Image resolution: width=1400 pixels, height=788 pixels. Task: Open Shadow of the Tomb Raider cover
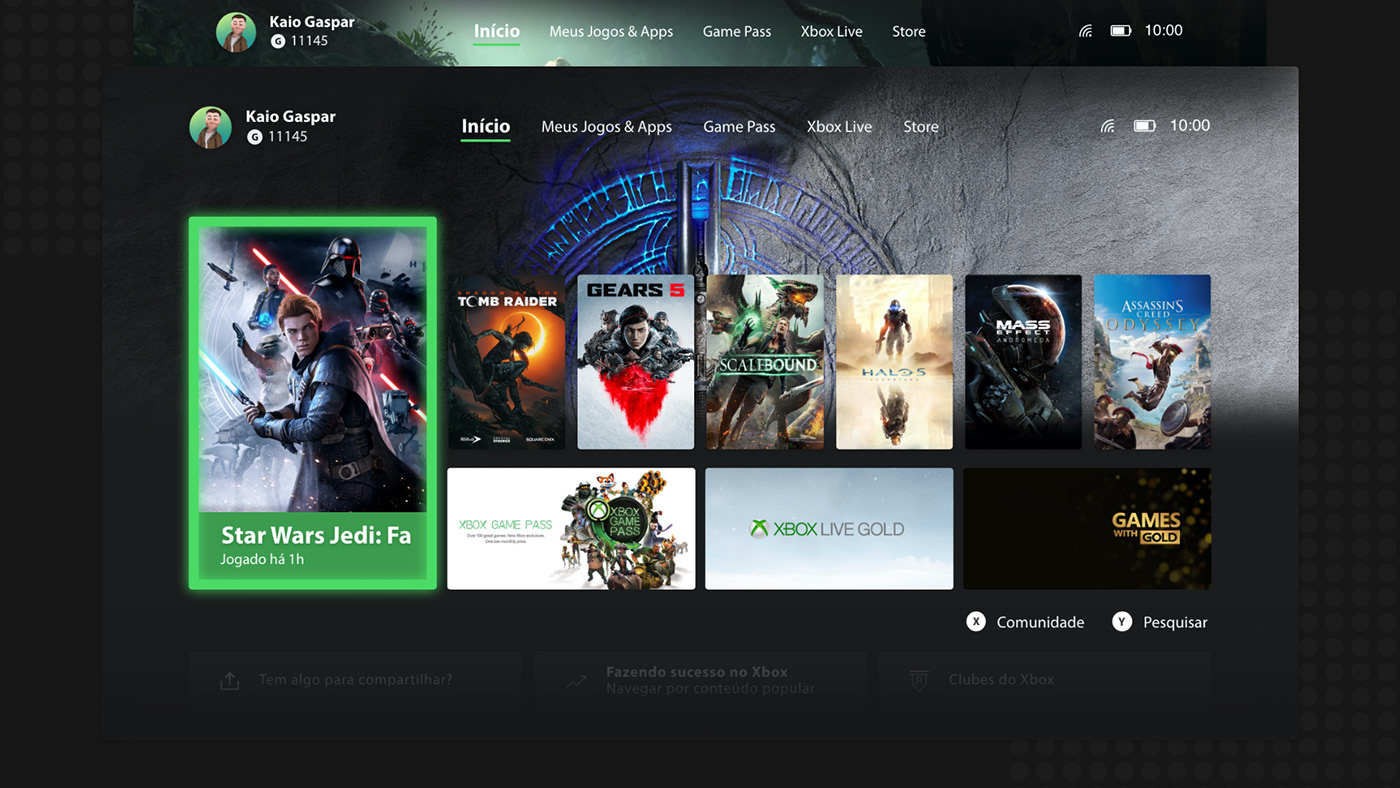(x=506, y=362)
